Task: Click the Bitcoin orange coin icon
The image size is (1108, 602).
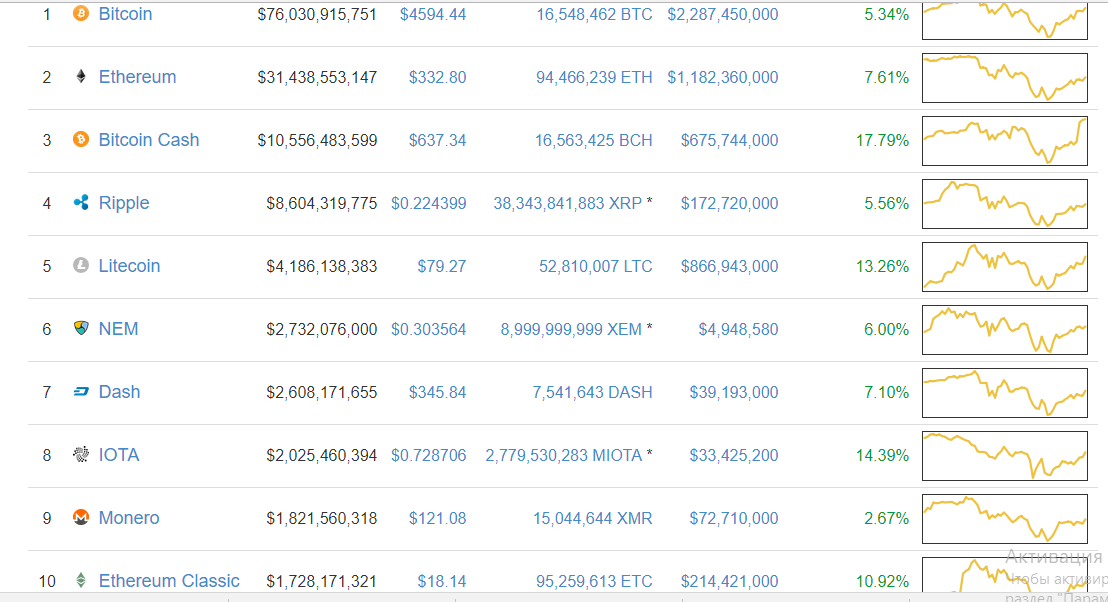Action: tap(81, 14)
